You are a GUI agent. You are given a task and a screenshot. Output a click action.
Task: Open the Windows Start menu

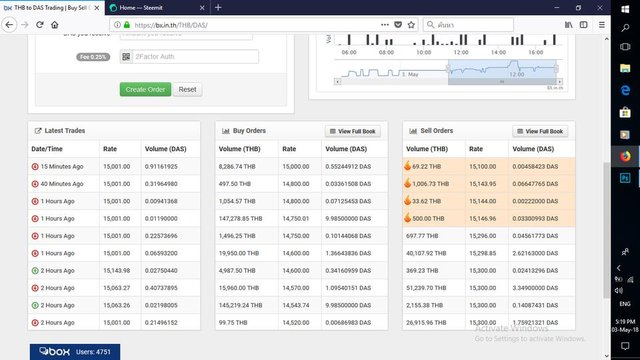[625, 9]
